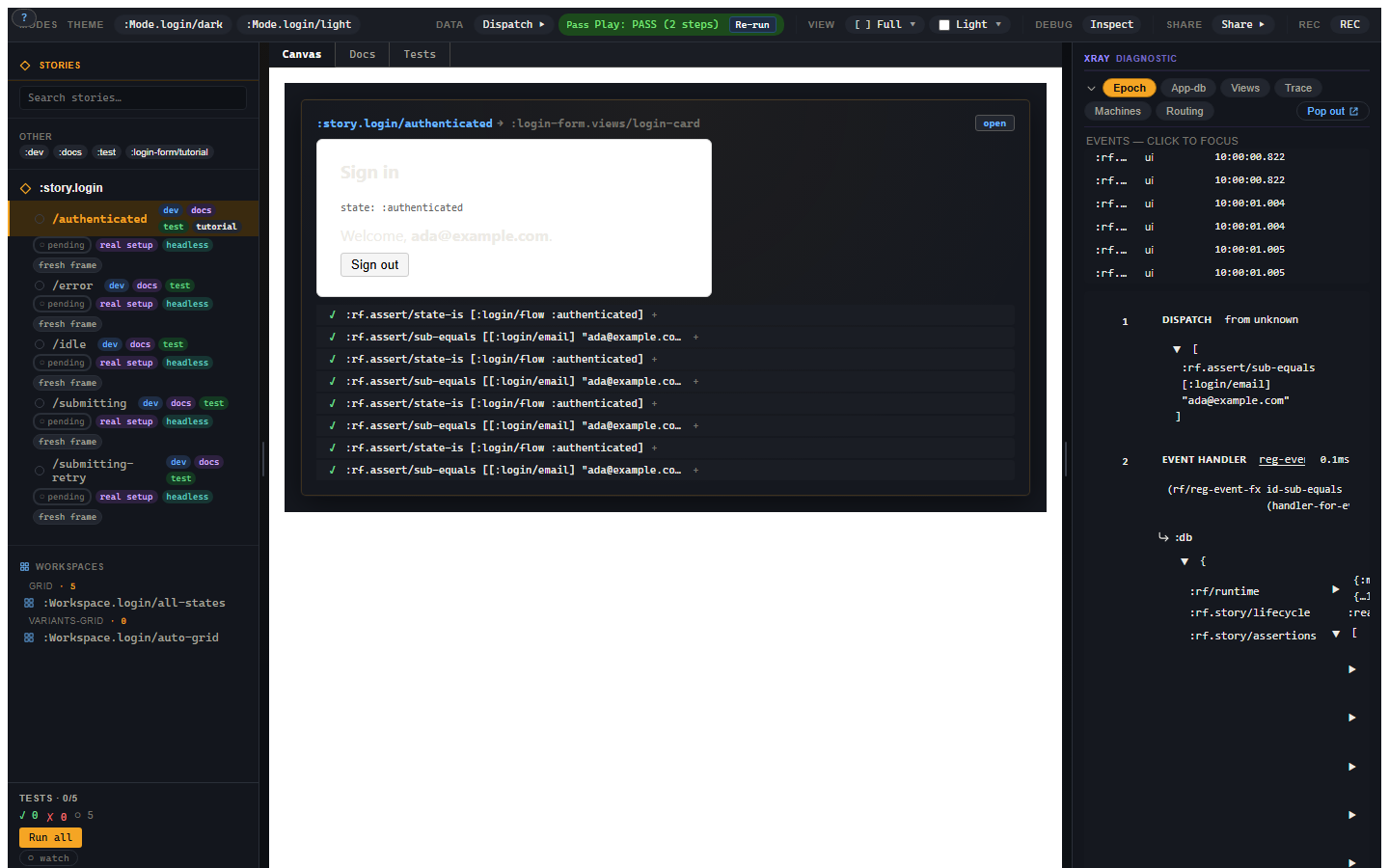Screen dimensions: 1389x868
Task: Filter stories by the :docs tag
Action: click(71, 152)
